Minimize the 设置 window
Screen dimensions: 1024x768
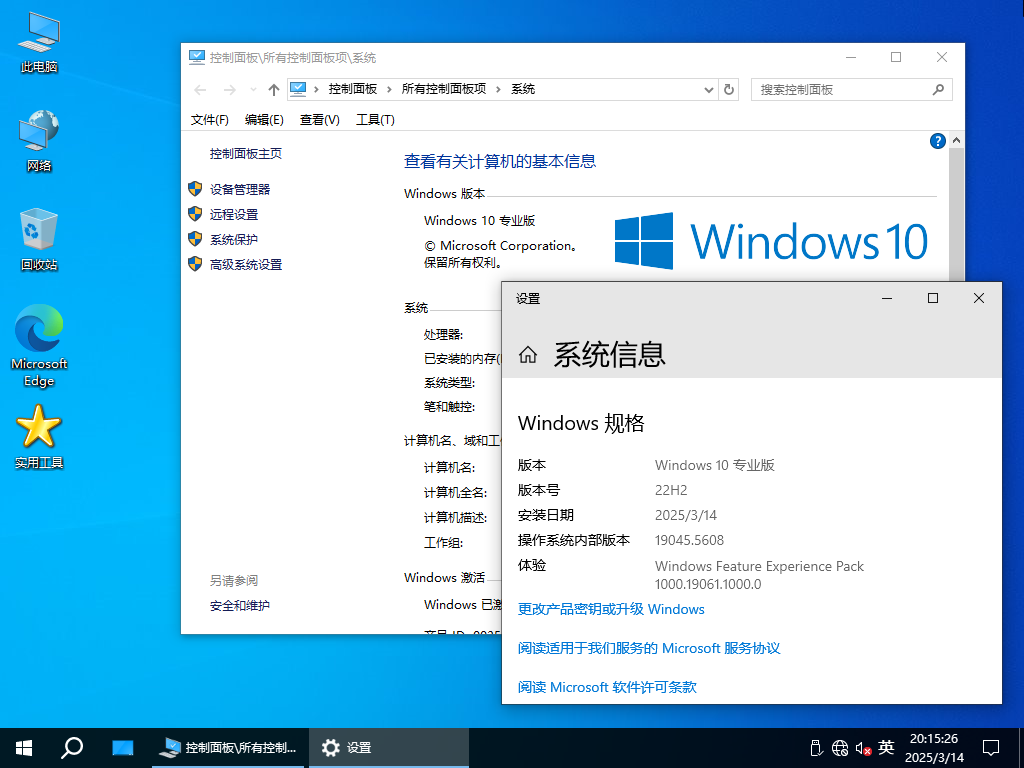click(x=887, y=298)
